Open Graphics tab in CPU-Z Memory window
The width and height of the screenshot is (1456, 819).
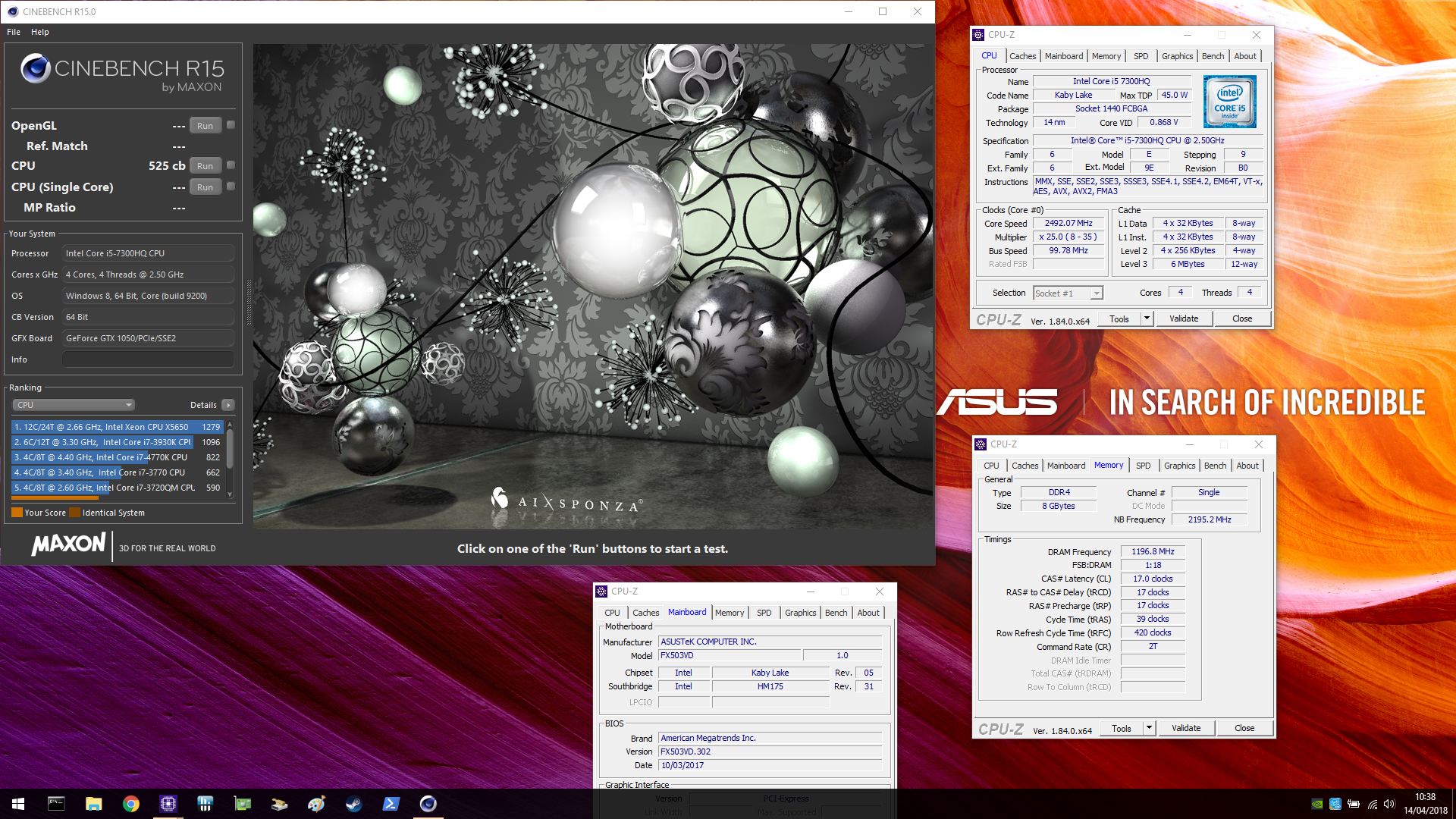pyautogui.click(x=1179, y=466)
